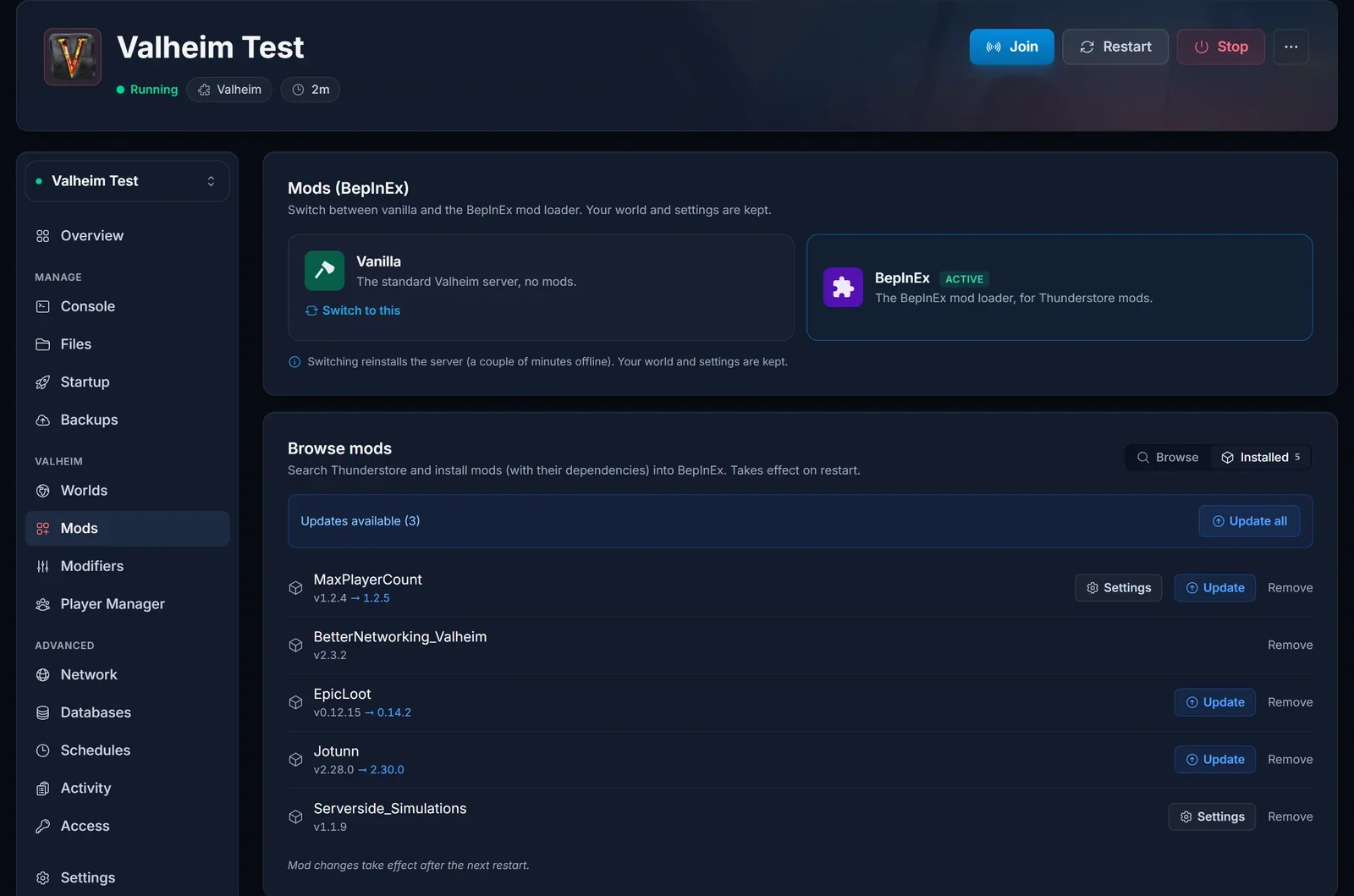Open MaxPlayerCount Settings
Image resolution: width=1354 pixels, height=896 pixels.
(x=1119, y=588)
